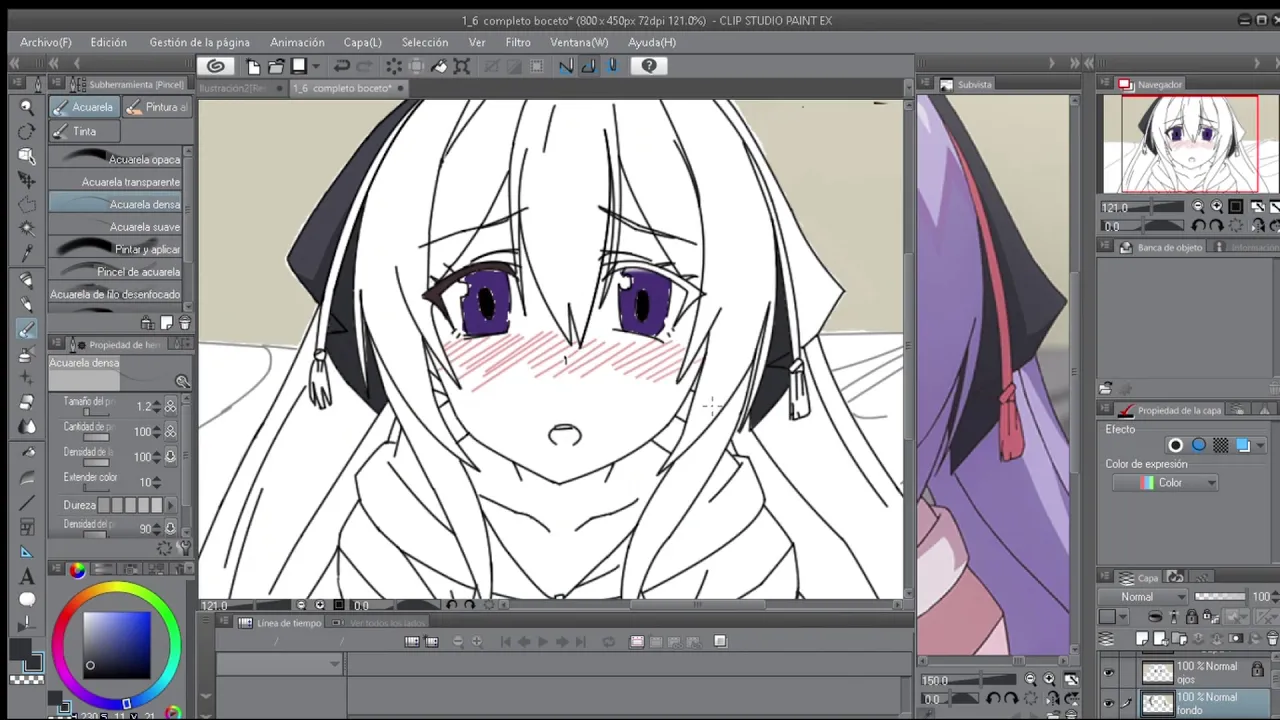Click the Transform icon in top toolbar
The width and height of the screenshot is (1280, 720).
point(461,66)
